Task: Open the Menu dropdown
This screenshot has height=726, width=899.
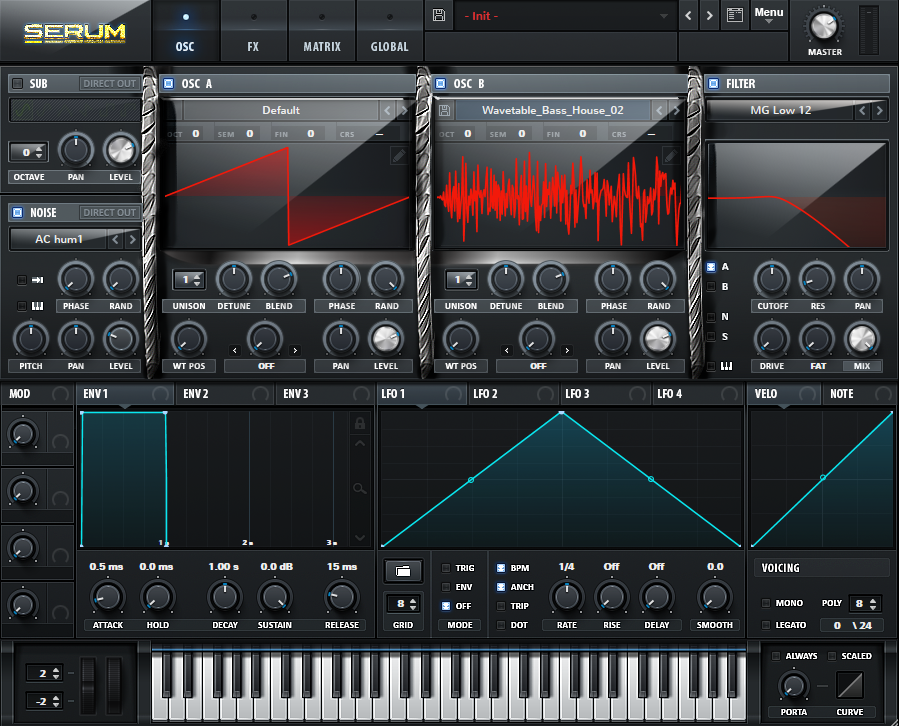Action: (768, 15)
